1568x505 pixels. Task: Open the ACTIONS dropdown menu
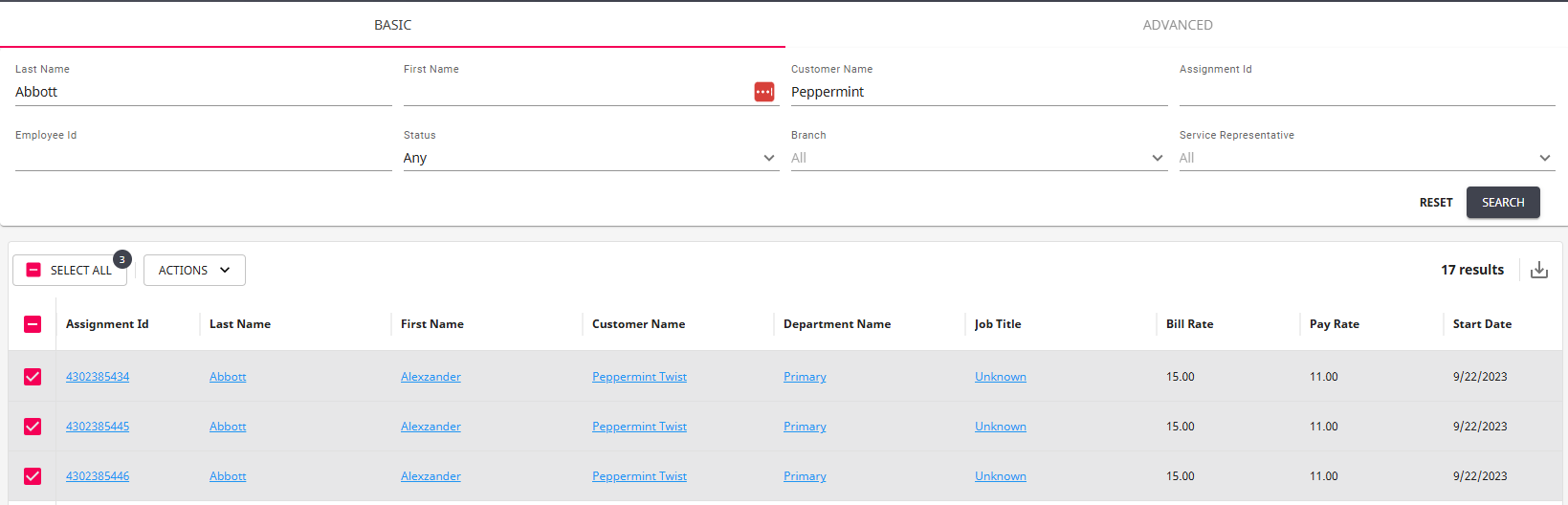(x=194, y=271)
